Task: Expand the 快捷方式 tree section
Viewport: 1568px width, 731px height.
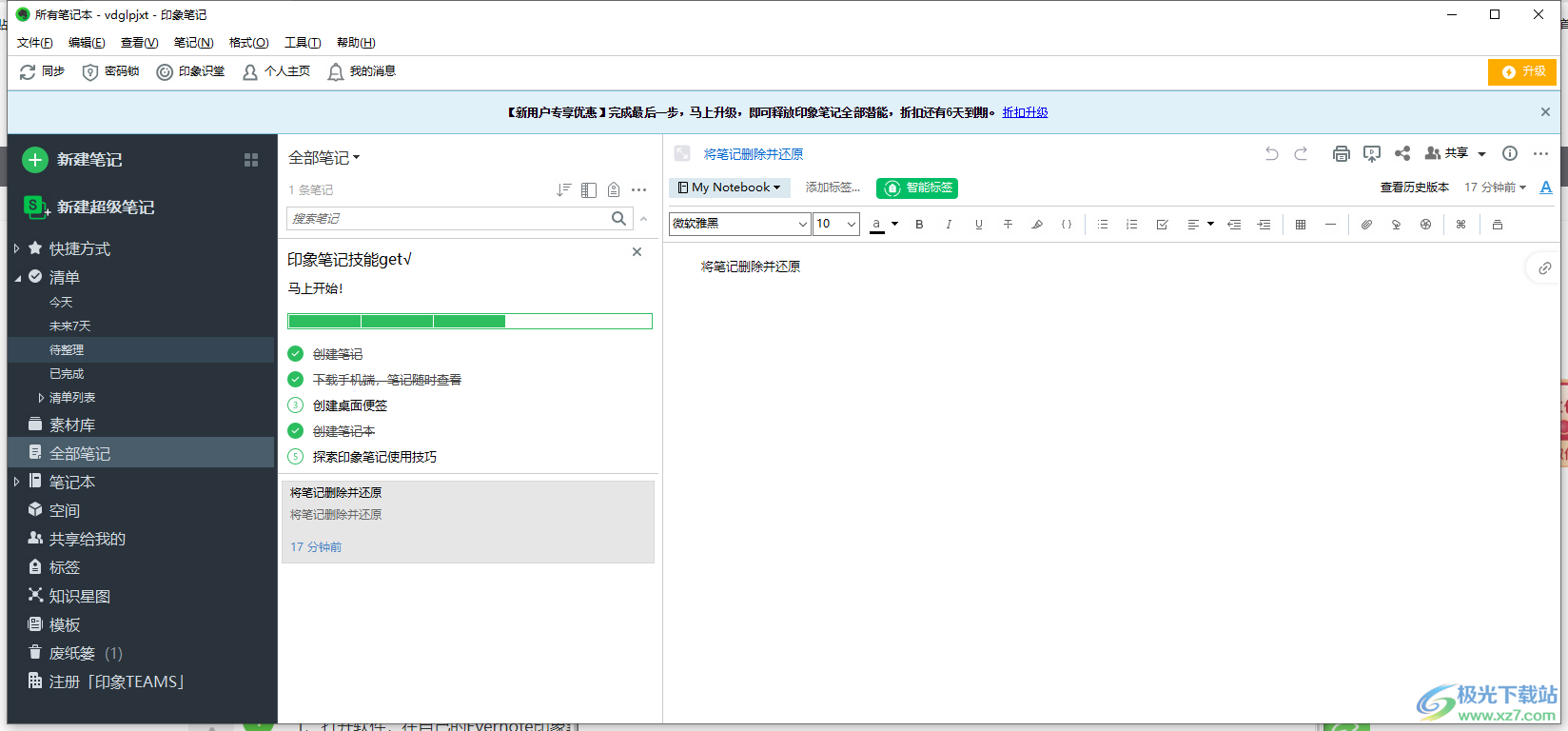Action: coord(16,248)
